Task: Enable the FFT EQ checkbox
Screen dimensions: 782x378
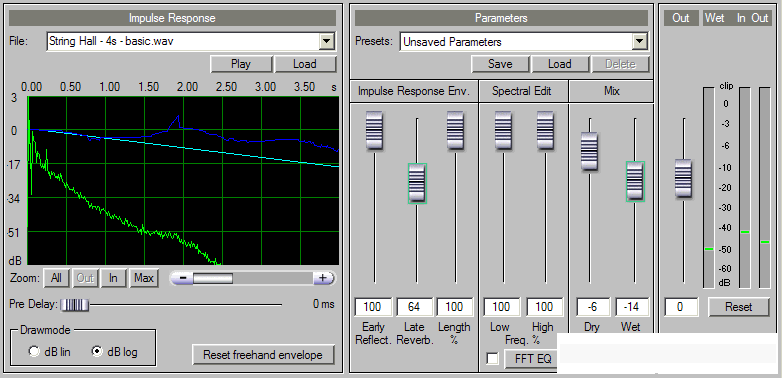Action: tap(492, 359)
